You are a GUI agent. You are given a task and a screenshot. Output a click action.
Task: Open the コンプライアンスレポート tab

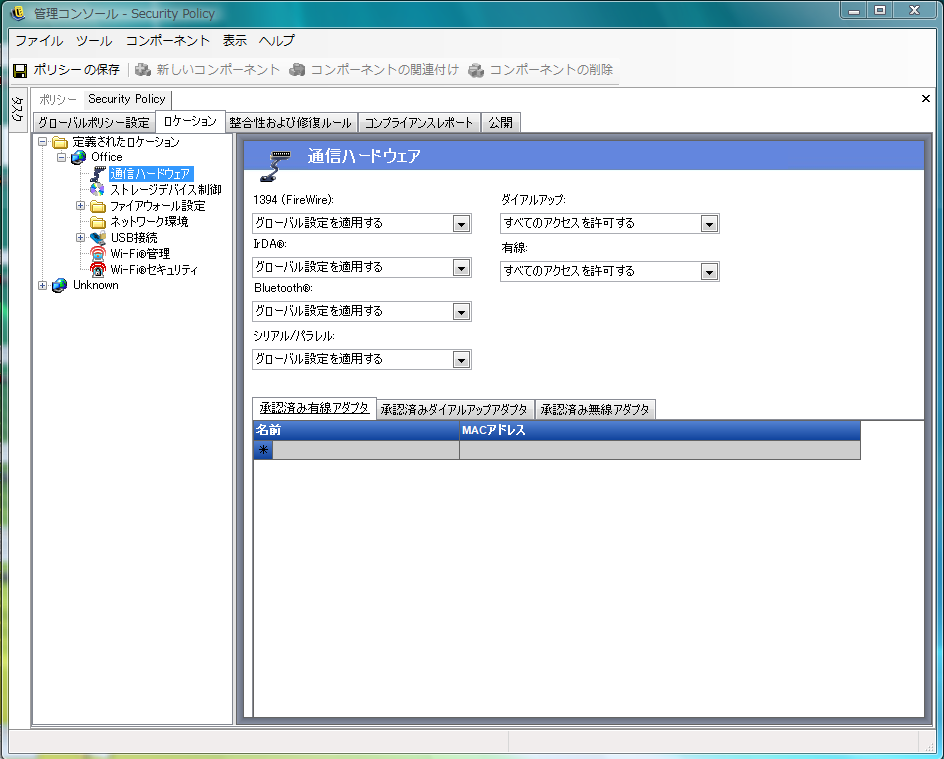pos(419,123)
